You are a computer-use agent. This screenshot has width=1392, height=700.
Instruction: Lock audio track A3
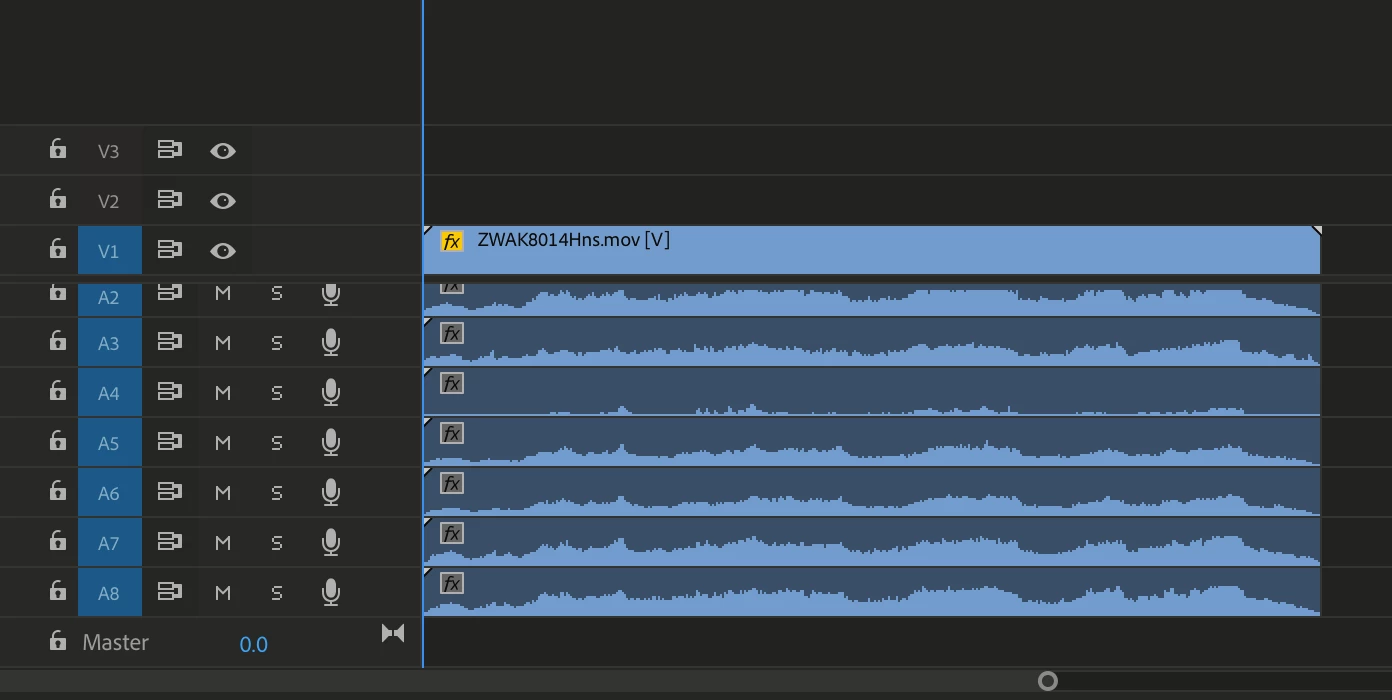[58, 342]
